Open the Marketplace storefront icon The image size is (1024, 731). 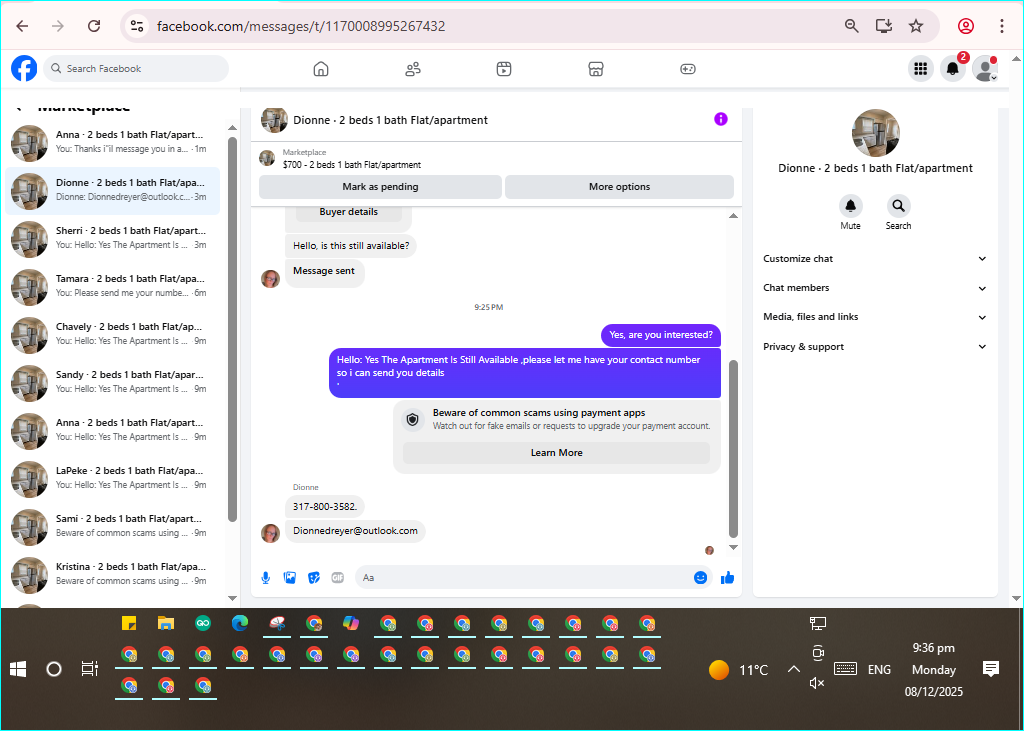click(x=596, y=69)
